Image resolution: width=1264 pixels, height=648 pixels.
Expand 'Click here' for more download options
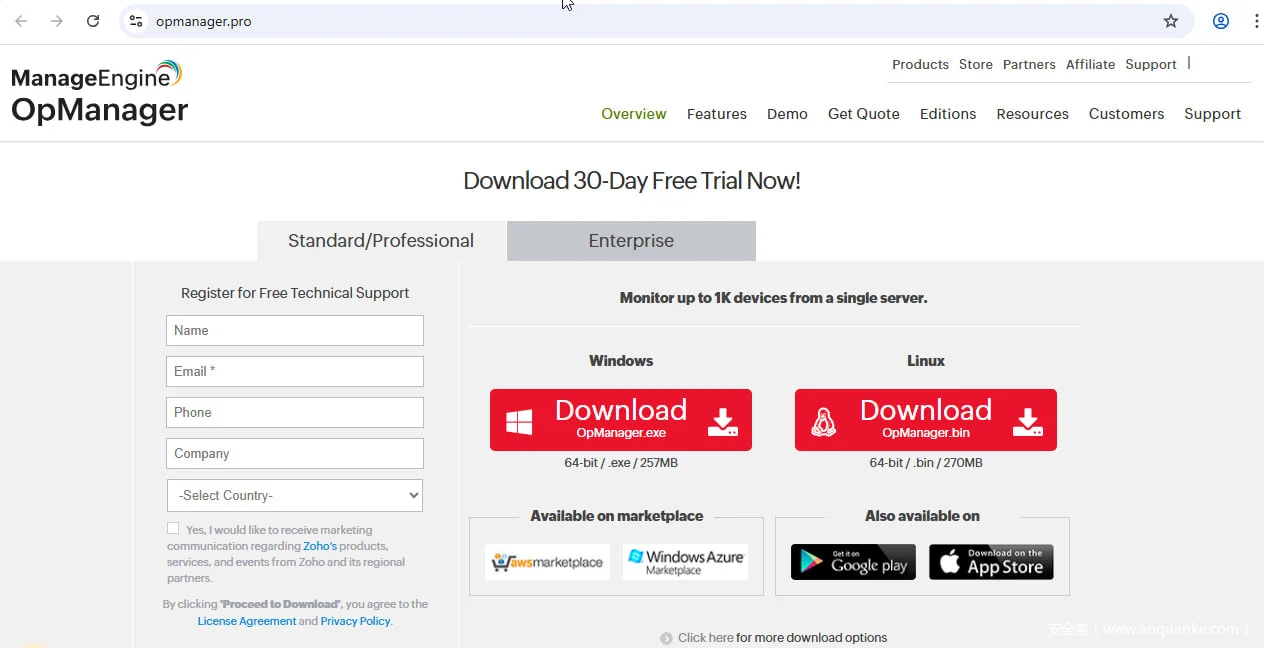[x=705, y=638]
